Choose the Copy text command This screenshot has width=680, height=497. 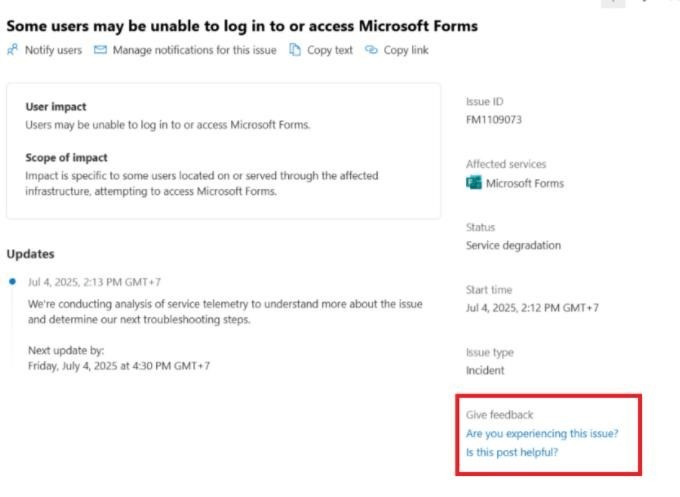[x=321, y=50]
